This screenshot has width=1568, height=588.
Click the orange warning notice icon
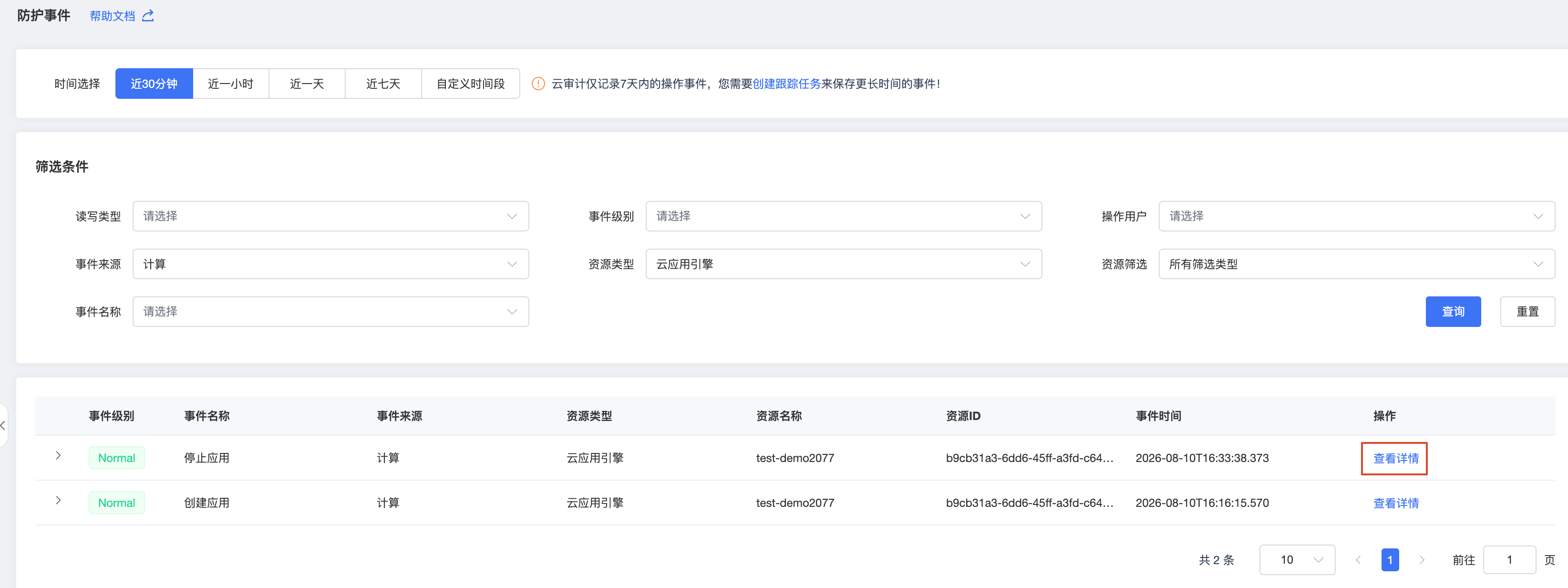[x=538, y=84]
